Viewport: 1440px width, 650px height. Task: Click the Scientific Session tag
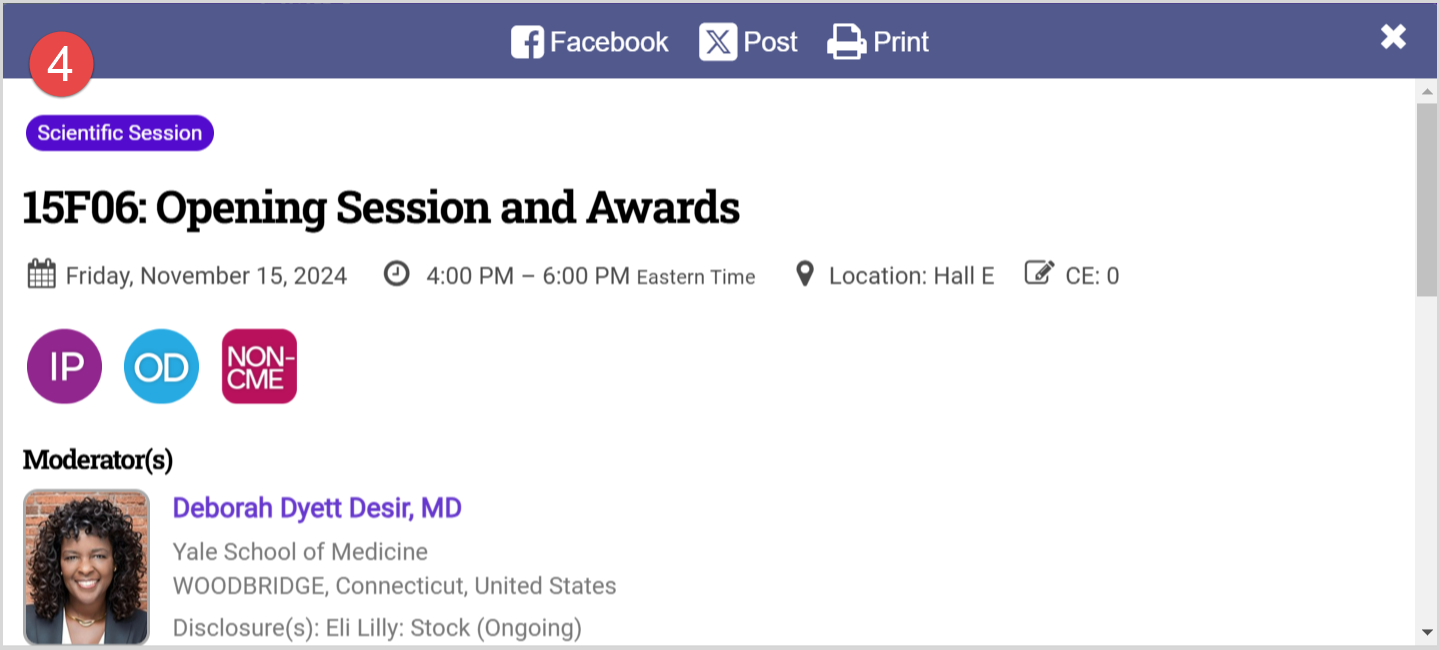coord(120,133)
